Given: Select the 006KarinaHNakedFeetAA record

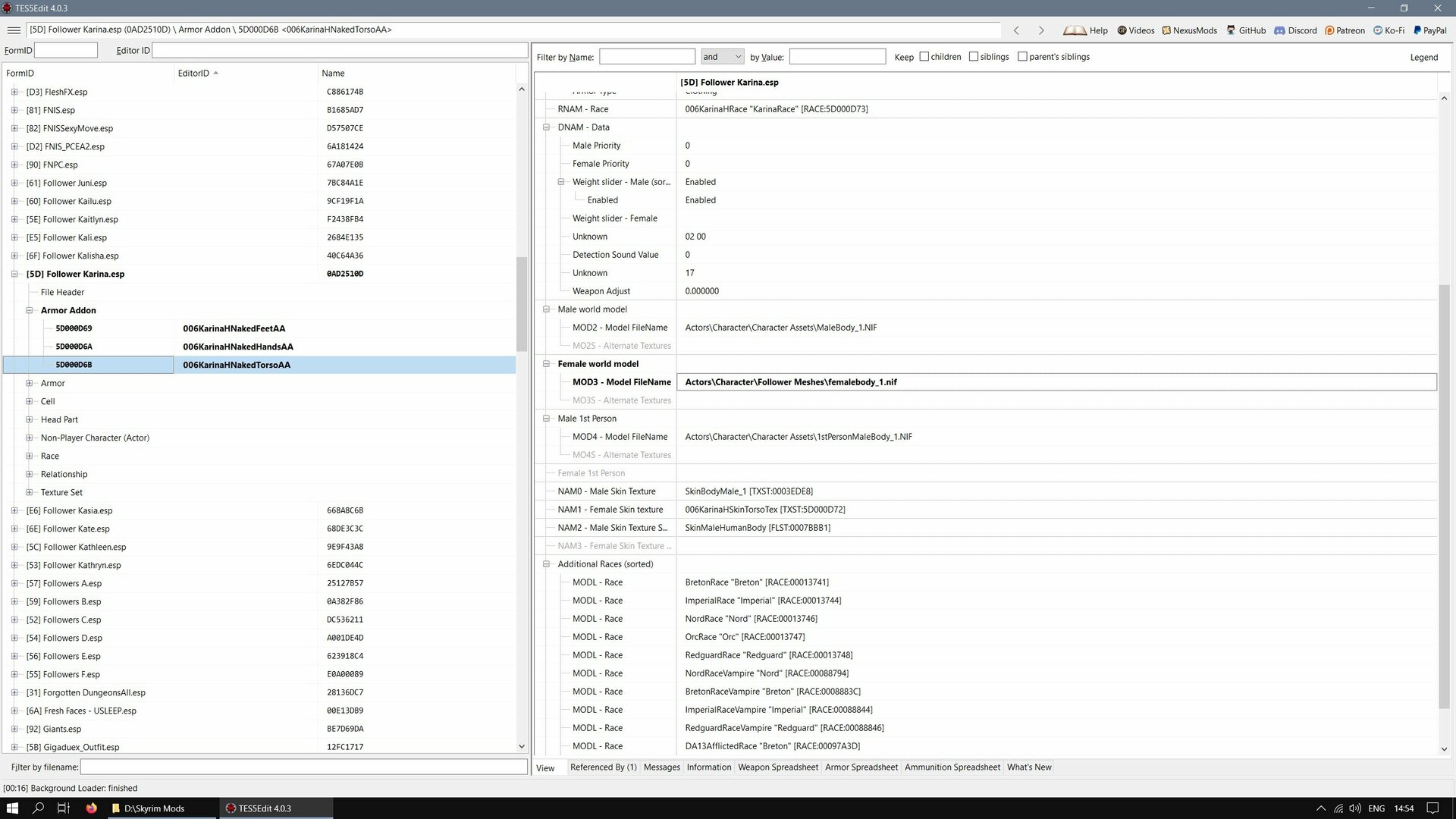Looking at the screenshot, I should (x=259, y=328).
